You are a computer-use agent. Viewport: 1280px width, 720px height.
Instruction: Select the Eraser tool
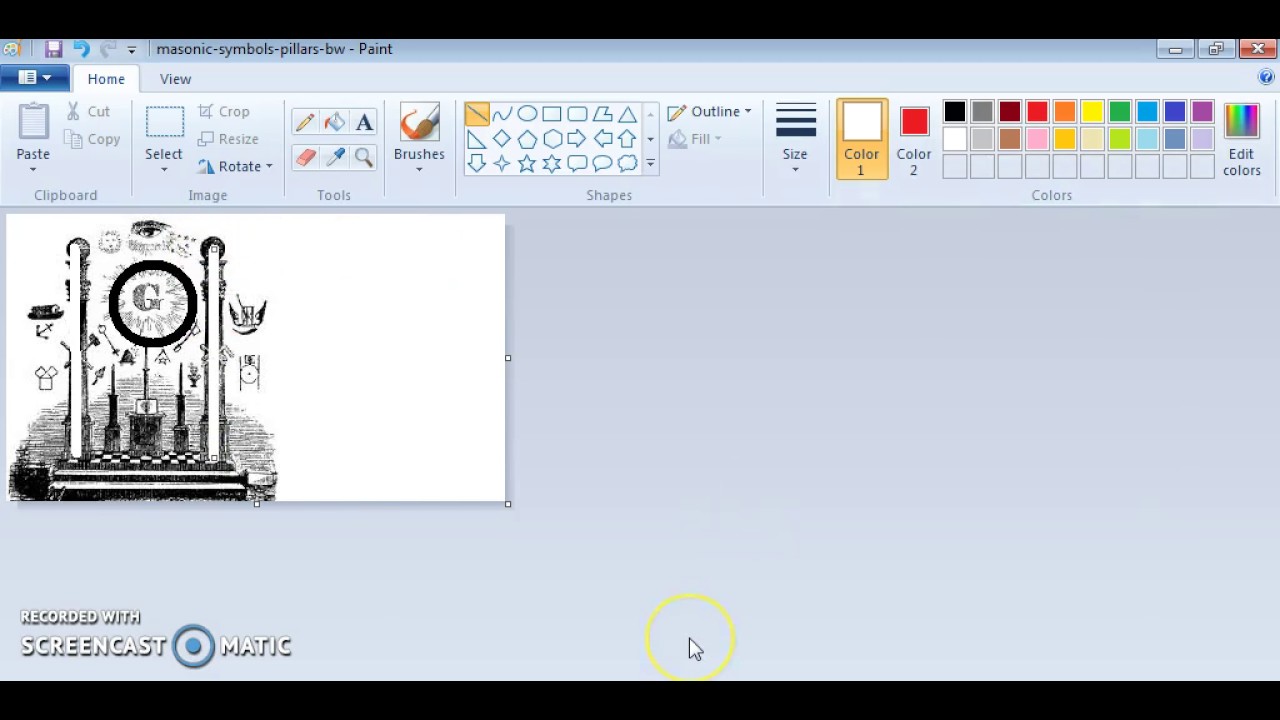click(305, 157)
